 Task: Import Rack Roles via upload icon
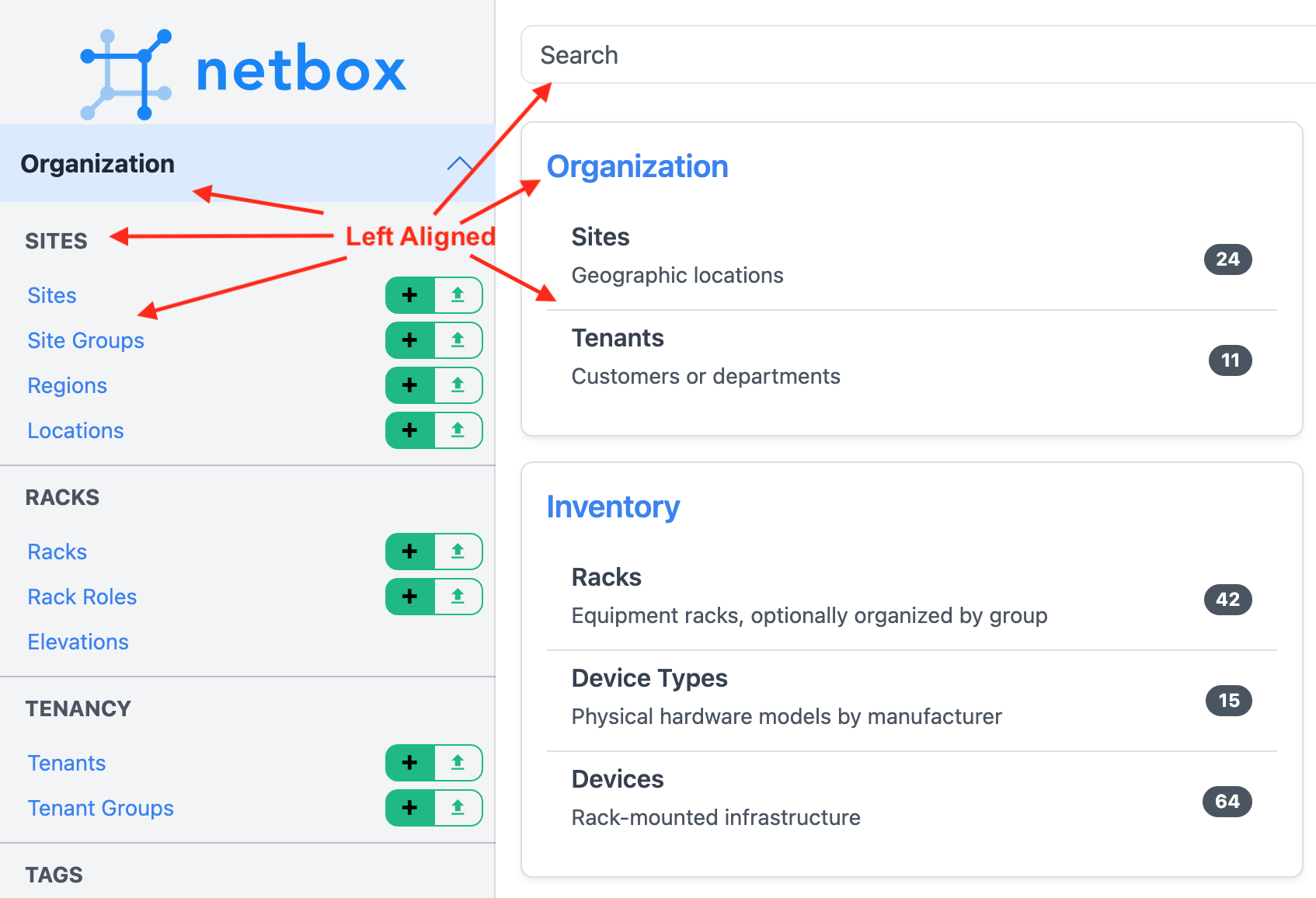click(458, 597)
